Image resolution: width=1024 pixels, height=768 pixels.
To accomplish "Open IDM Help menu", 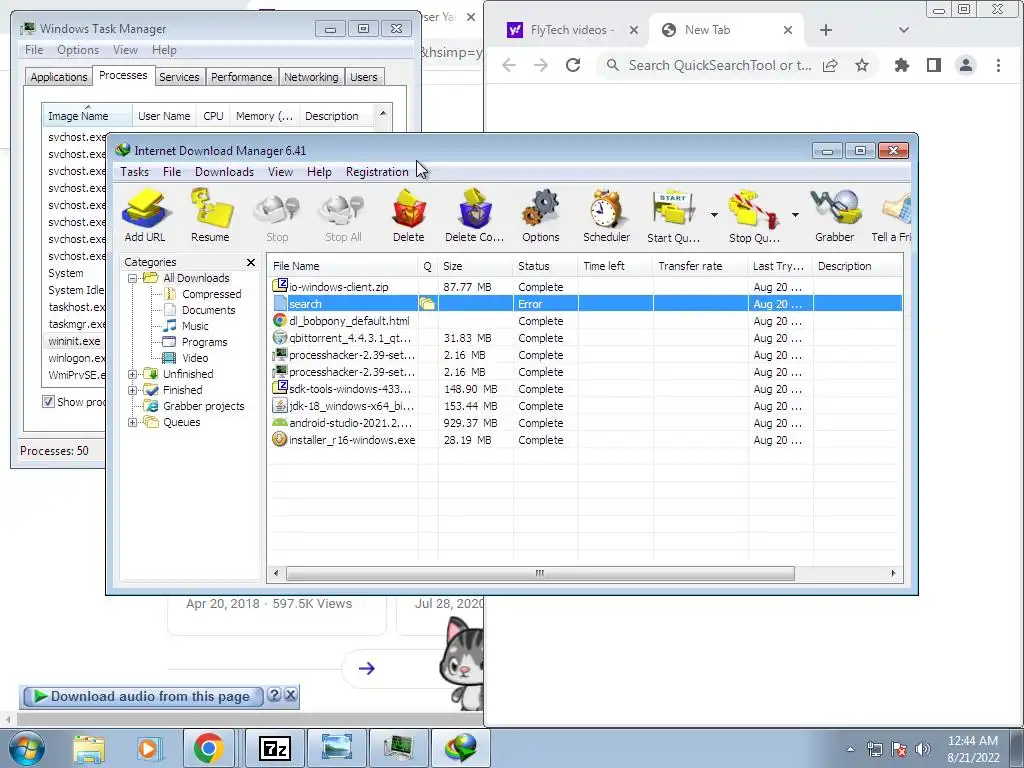I will [319, 172].
